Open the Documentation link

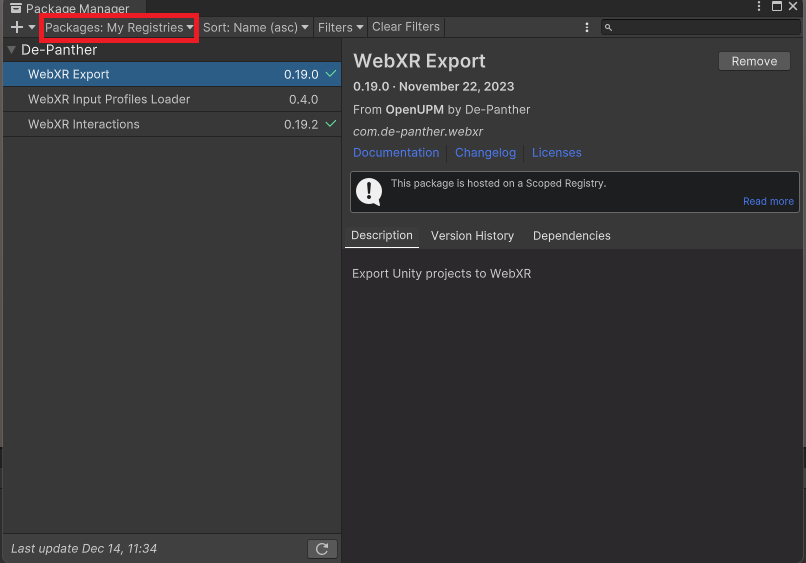coord(396,153)
